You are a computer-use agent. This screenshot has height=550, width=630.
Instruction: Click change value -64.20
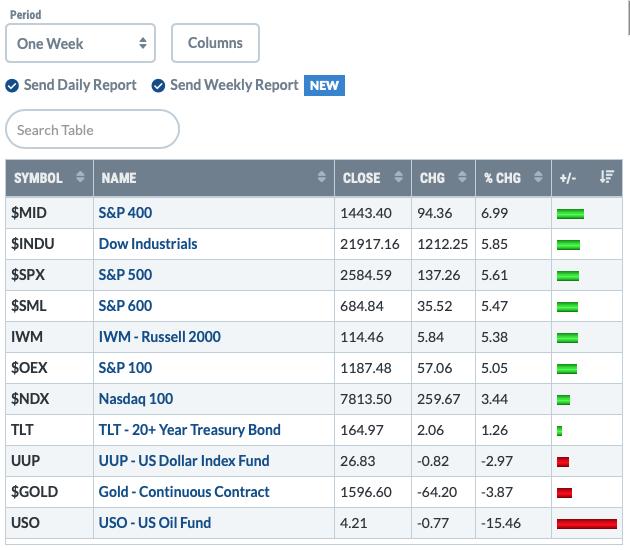(437, 492)
